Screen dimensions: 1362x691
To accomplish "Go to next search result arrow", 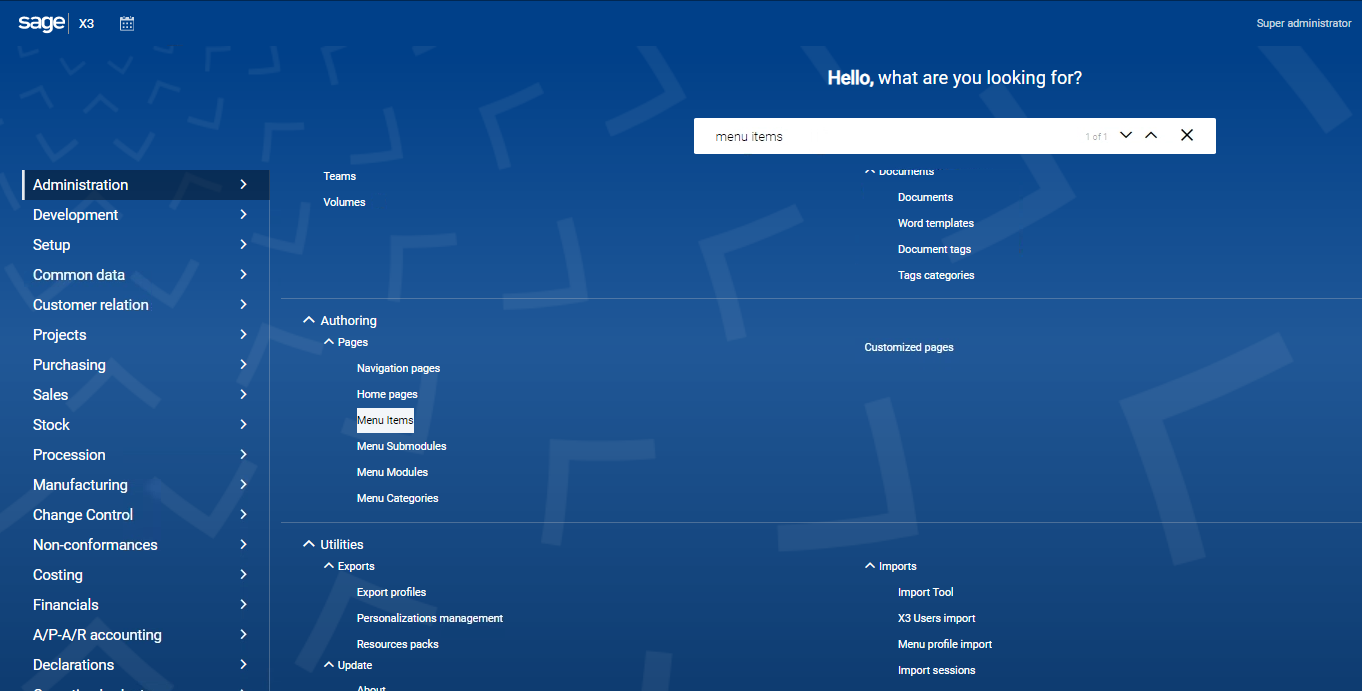I will tap(1126, 135).
